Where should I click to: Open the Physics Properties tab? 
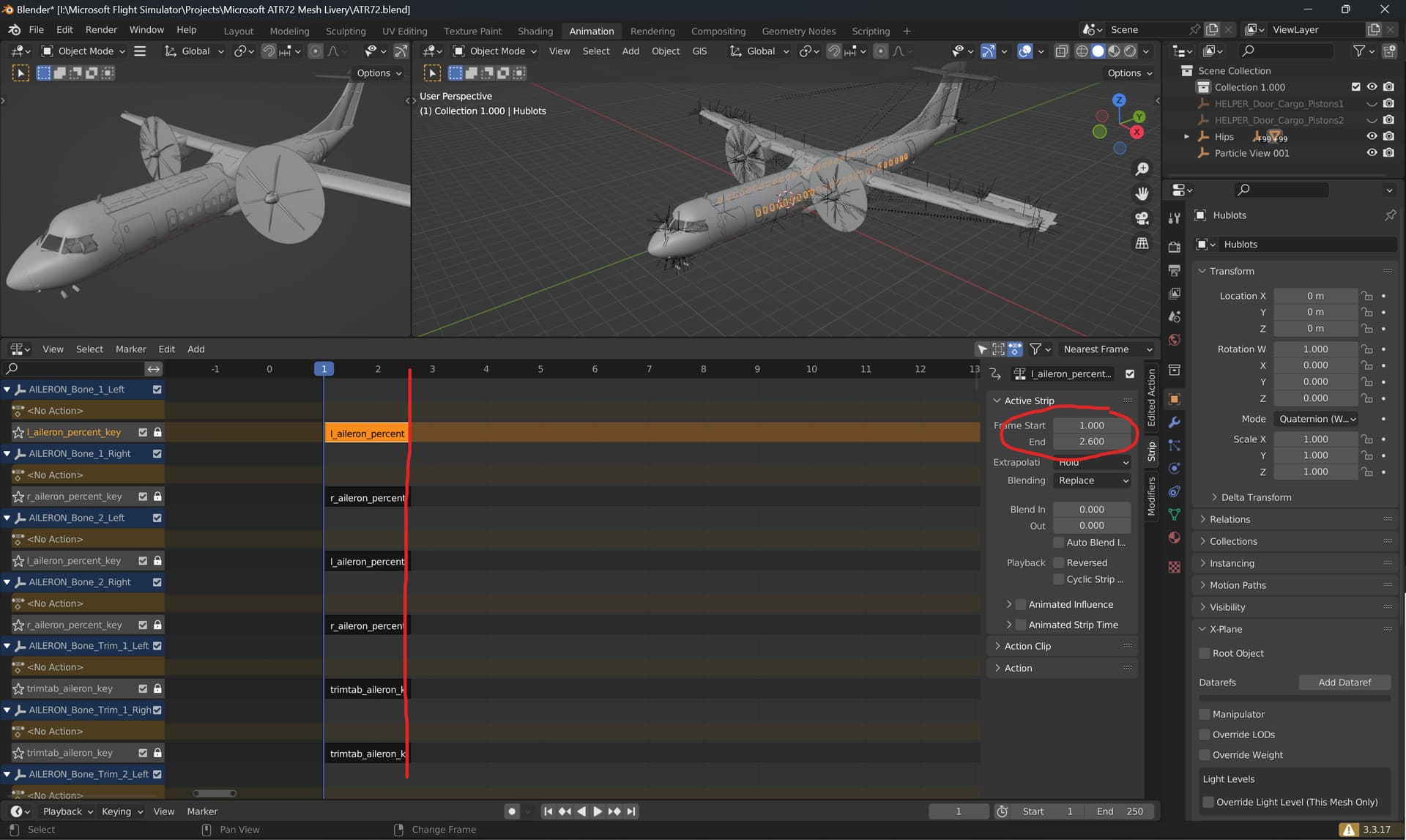[1174, 469]
